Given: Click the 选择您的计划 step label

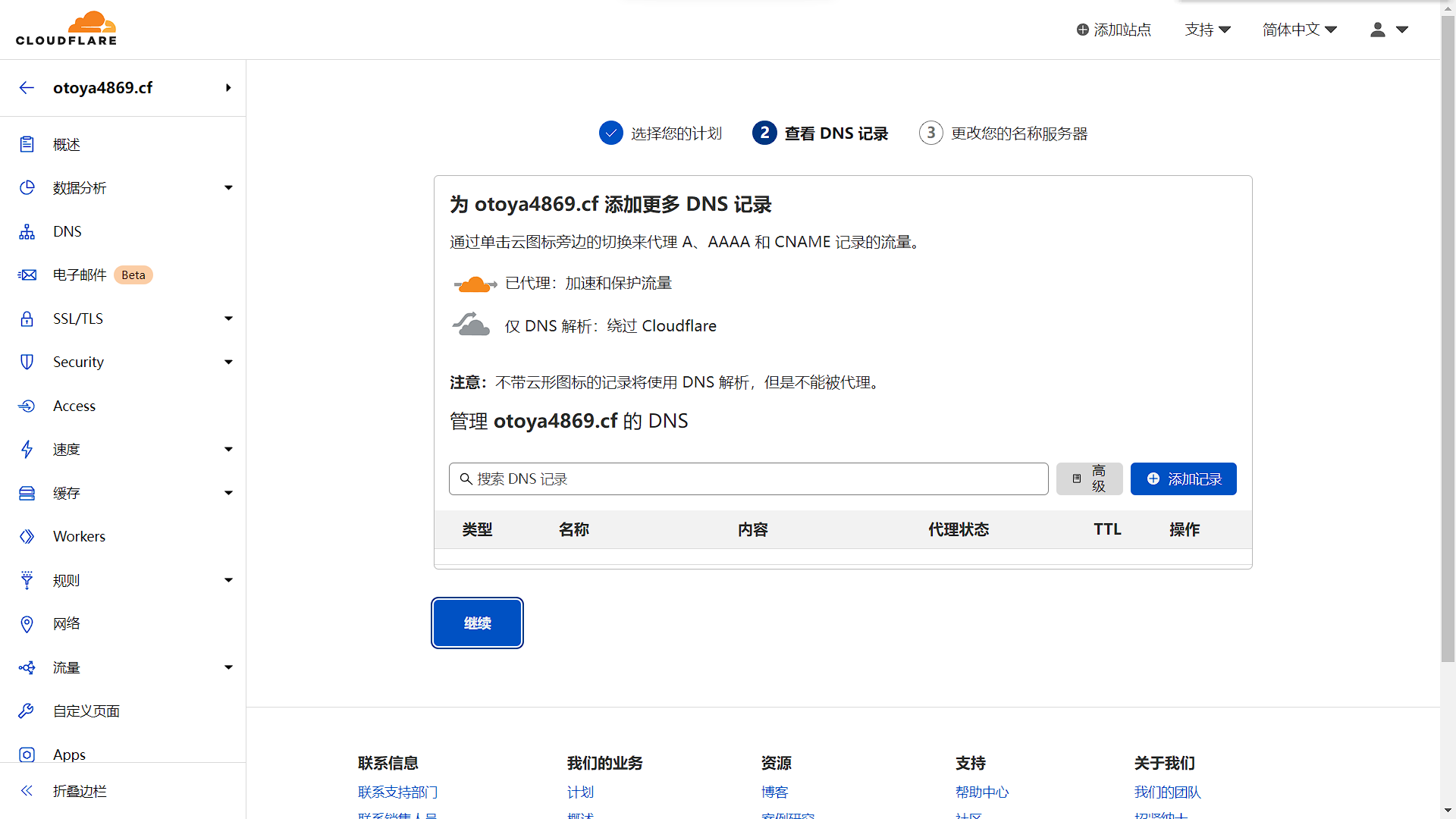Looking at the screenshot, I should coord(676,133).
